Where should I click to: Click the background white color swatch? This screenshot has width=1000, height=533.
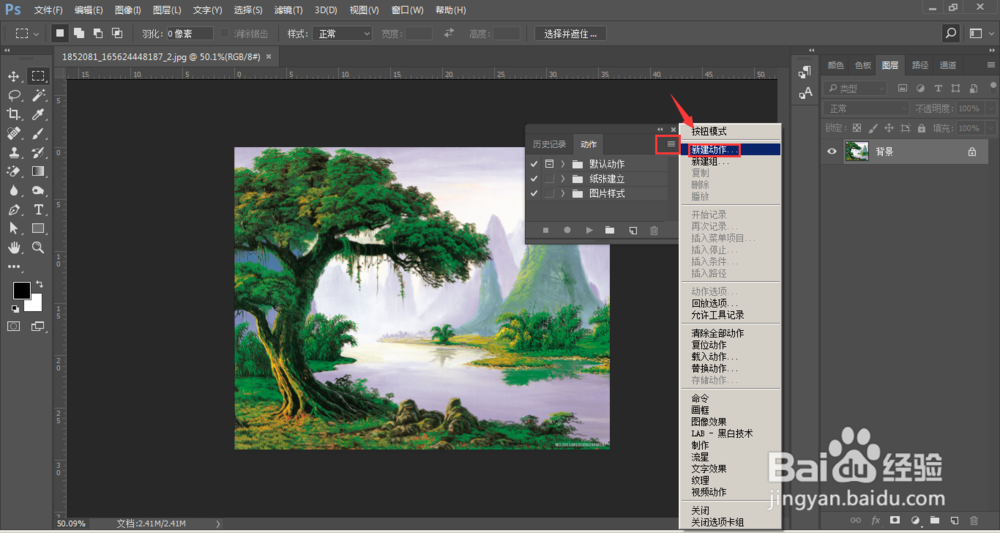(36, 305)
